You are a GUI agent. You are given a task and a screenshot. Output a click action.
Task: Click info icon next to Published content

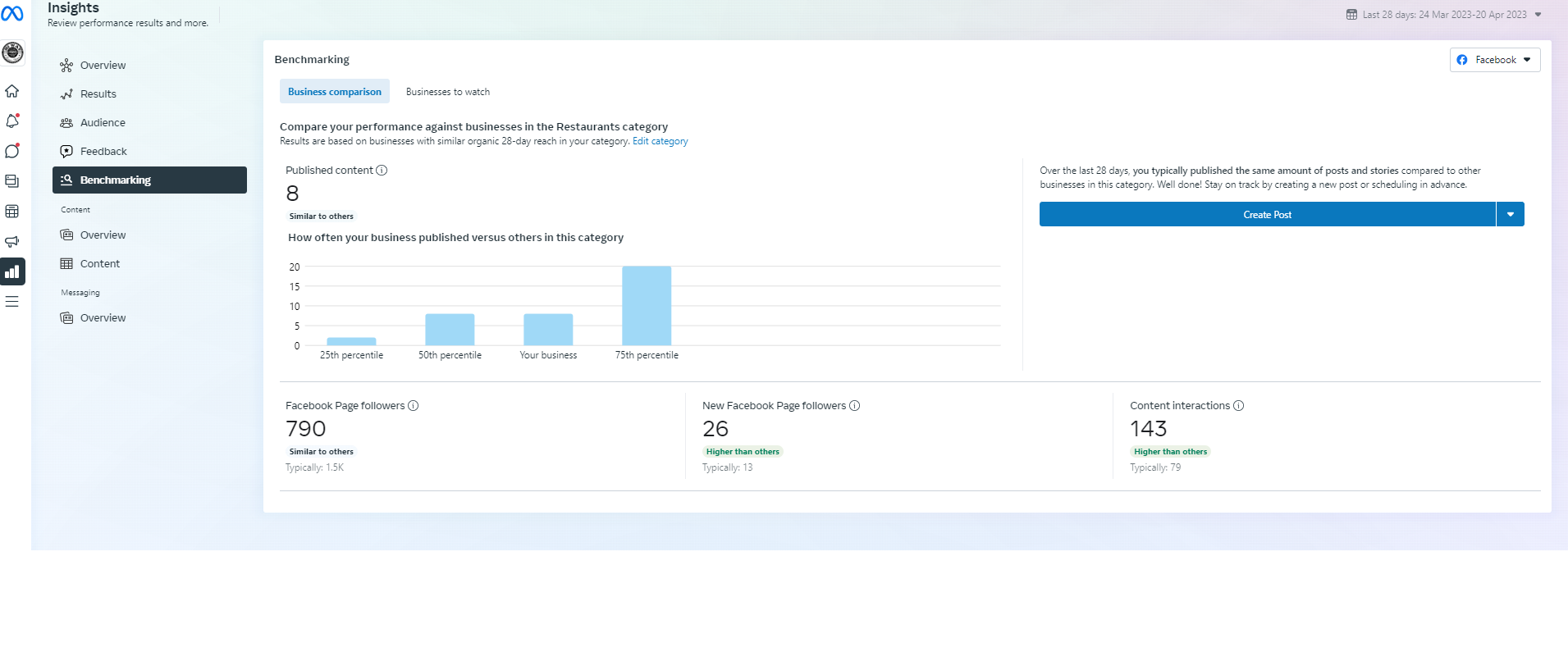pos(382,171)
